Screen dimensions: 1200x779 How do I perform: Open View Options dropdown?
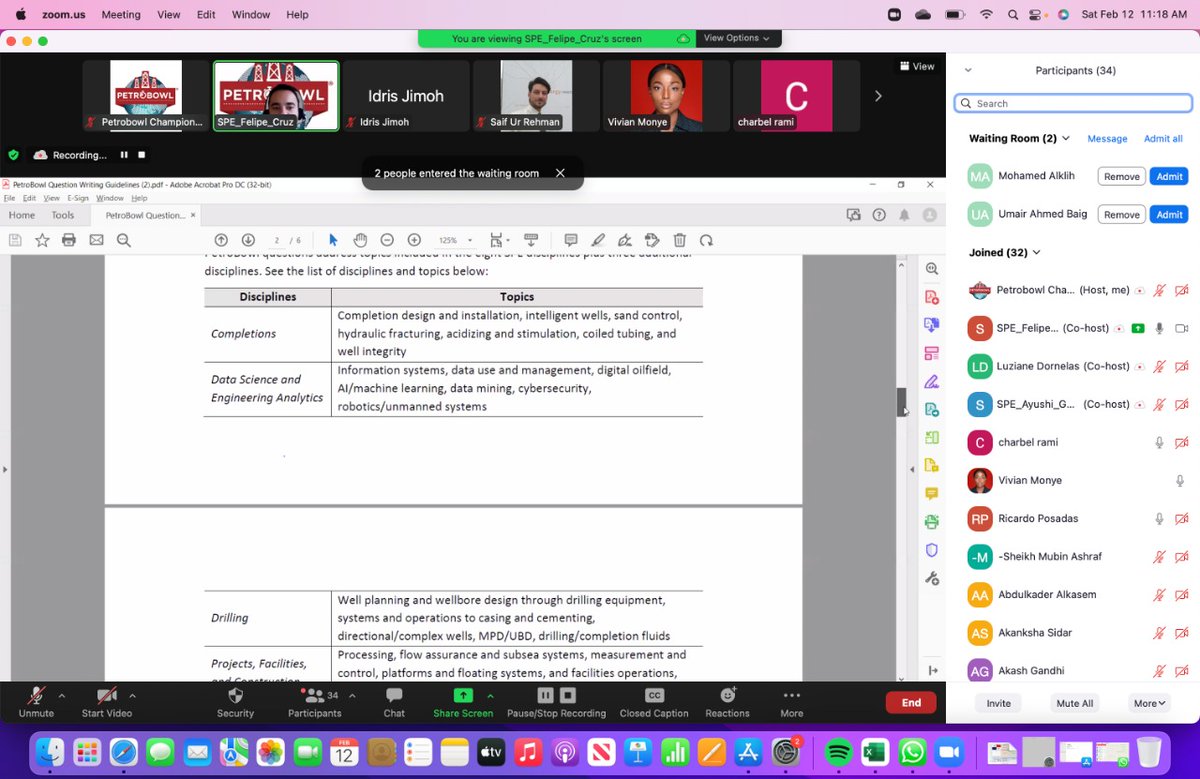tap(737, 38)
